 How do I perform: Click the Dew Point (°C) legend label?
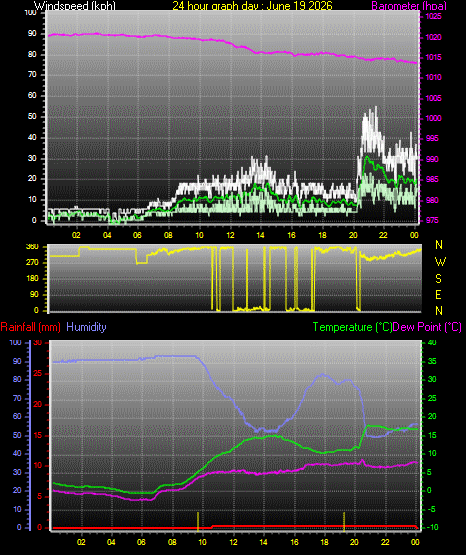tap(427, 327)
